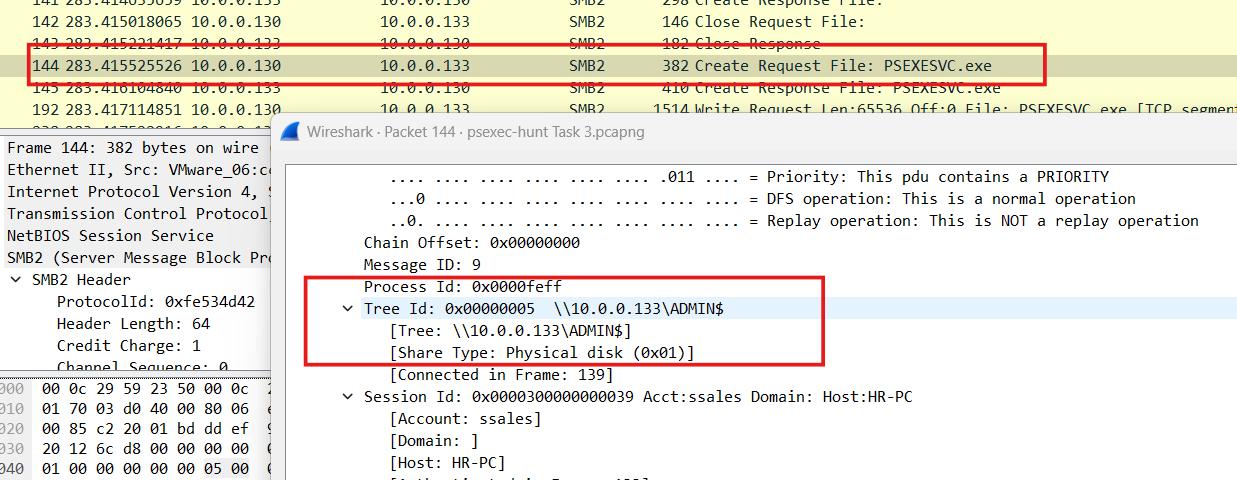Select Transmission Control Protocol line

136,214
